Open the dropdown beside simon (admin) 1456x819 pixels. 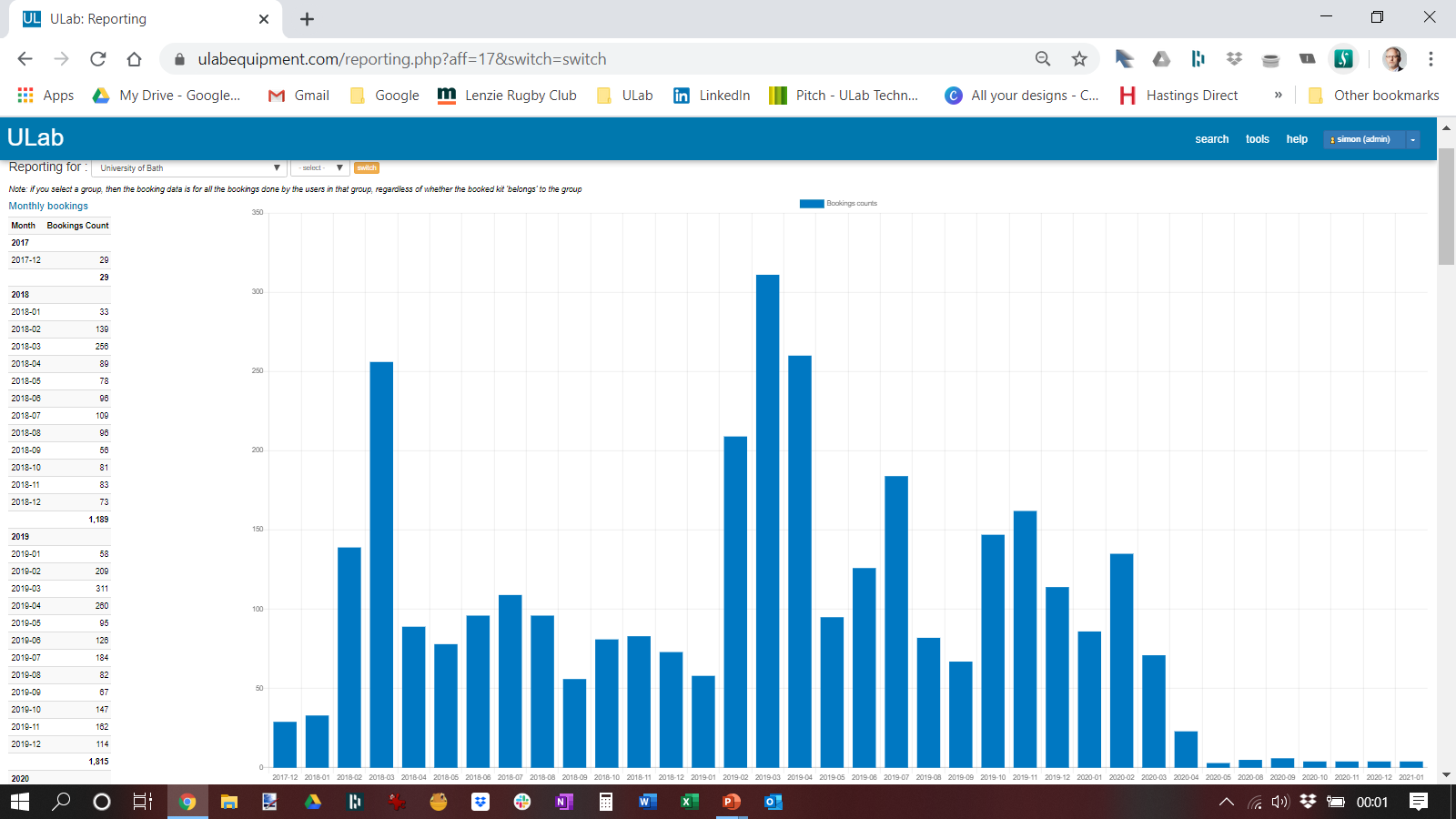[1411, 139]
